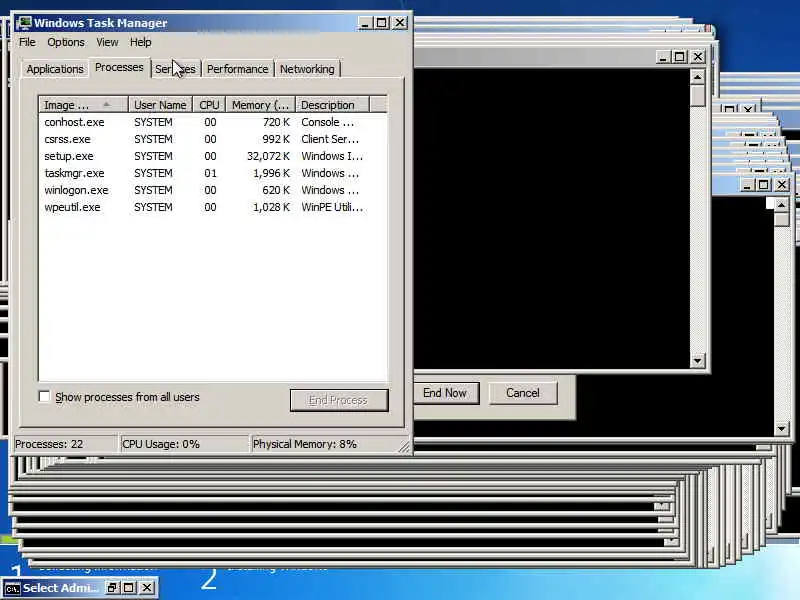Screen dimensions: 800x600
Task: Maximize the minimized Select Admi... window
Action: (x=129, y=588)
